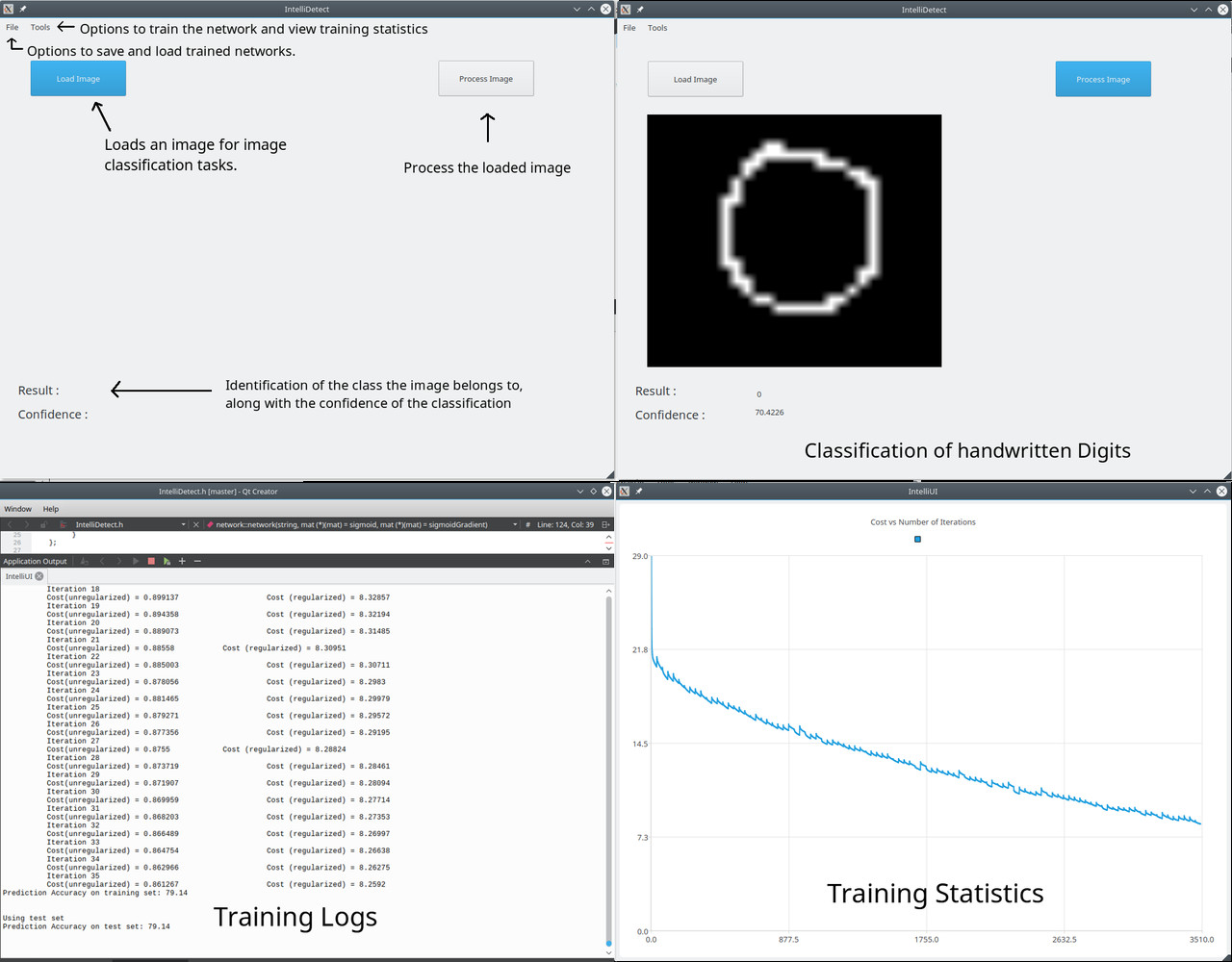Maximize the Application Output pane
This screenshot has width=1232, height=962.
605,561
